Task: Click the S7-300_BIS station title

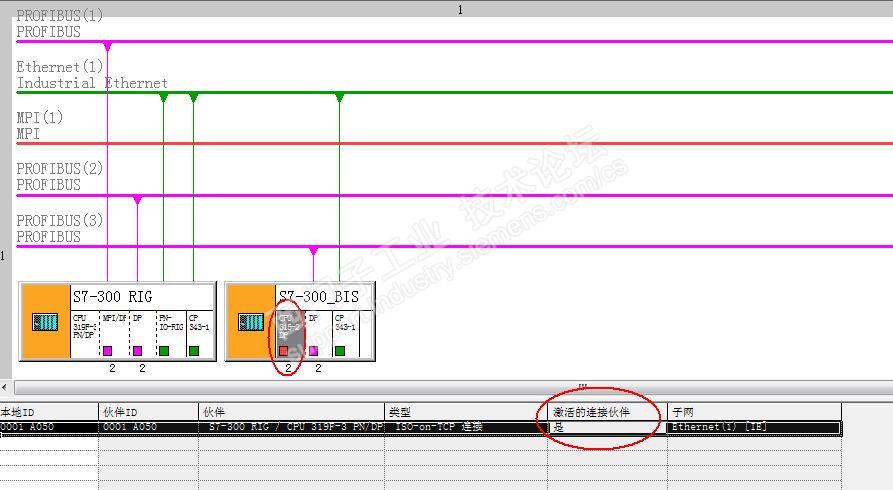Action: (x=318, y=297)
